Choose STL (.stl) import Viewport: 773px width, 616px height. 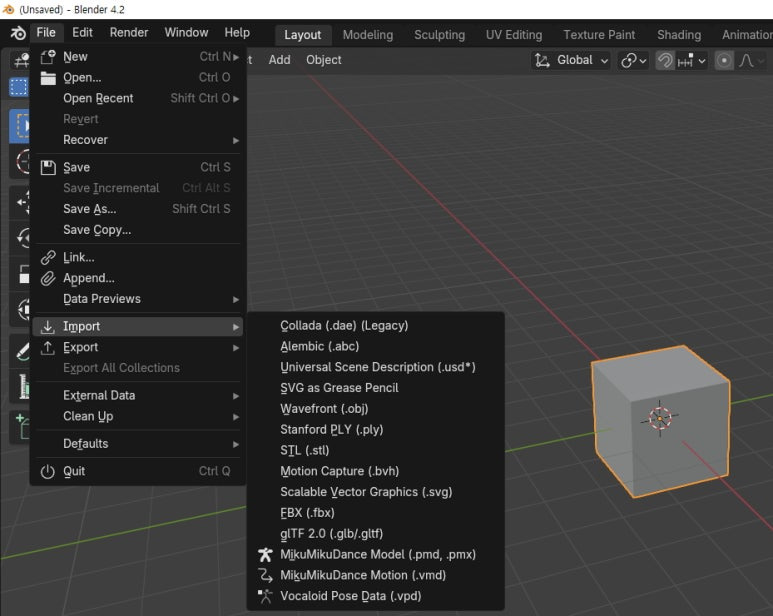(375, 450)
